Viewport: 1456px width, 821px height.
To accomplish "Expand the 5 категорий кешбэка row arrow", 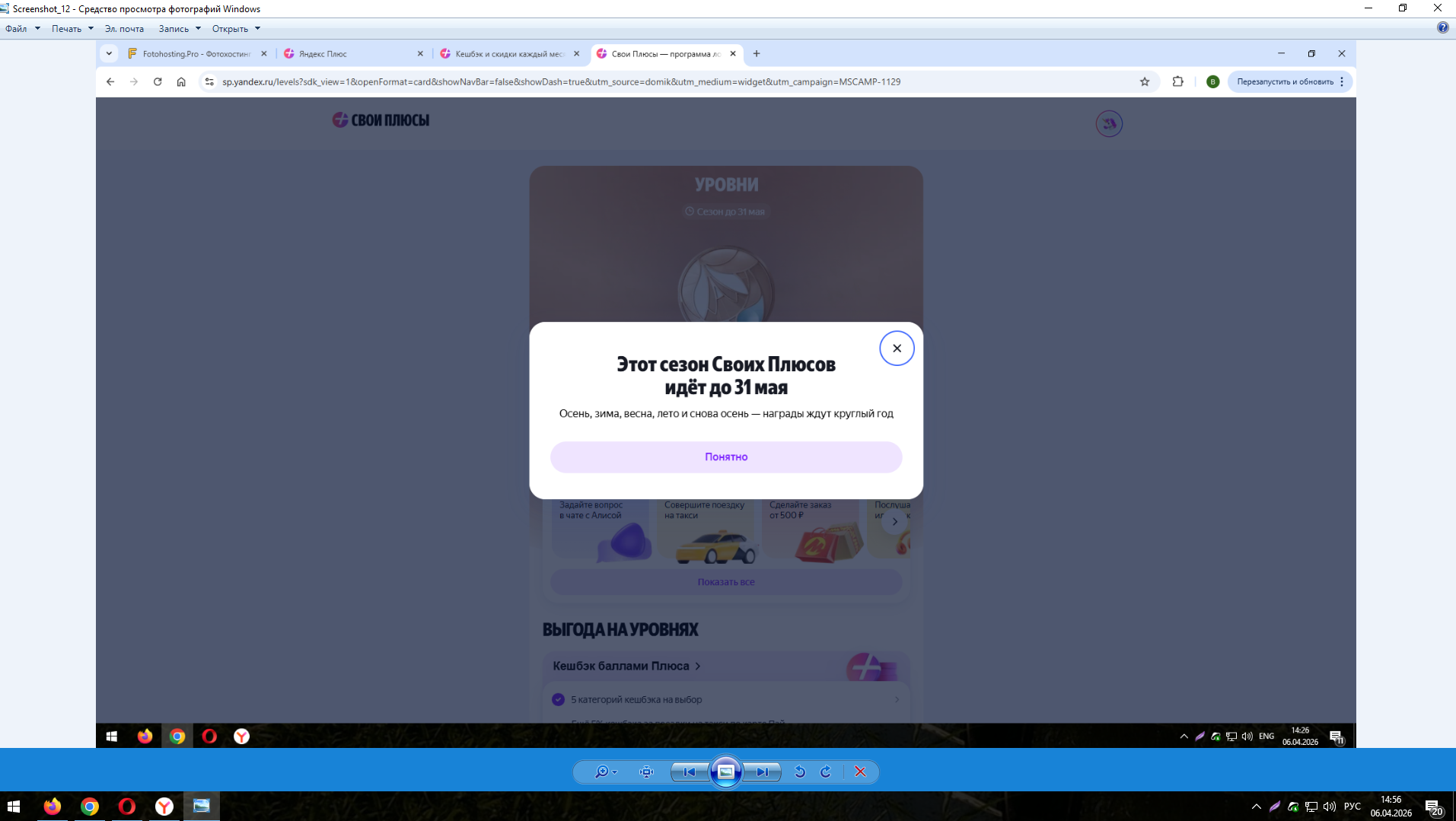I will [897, 699].
